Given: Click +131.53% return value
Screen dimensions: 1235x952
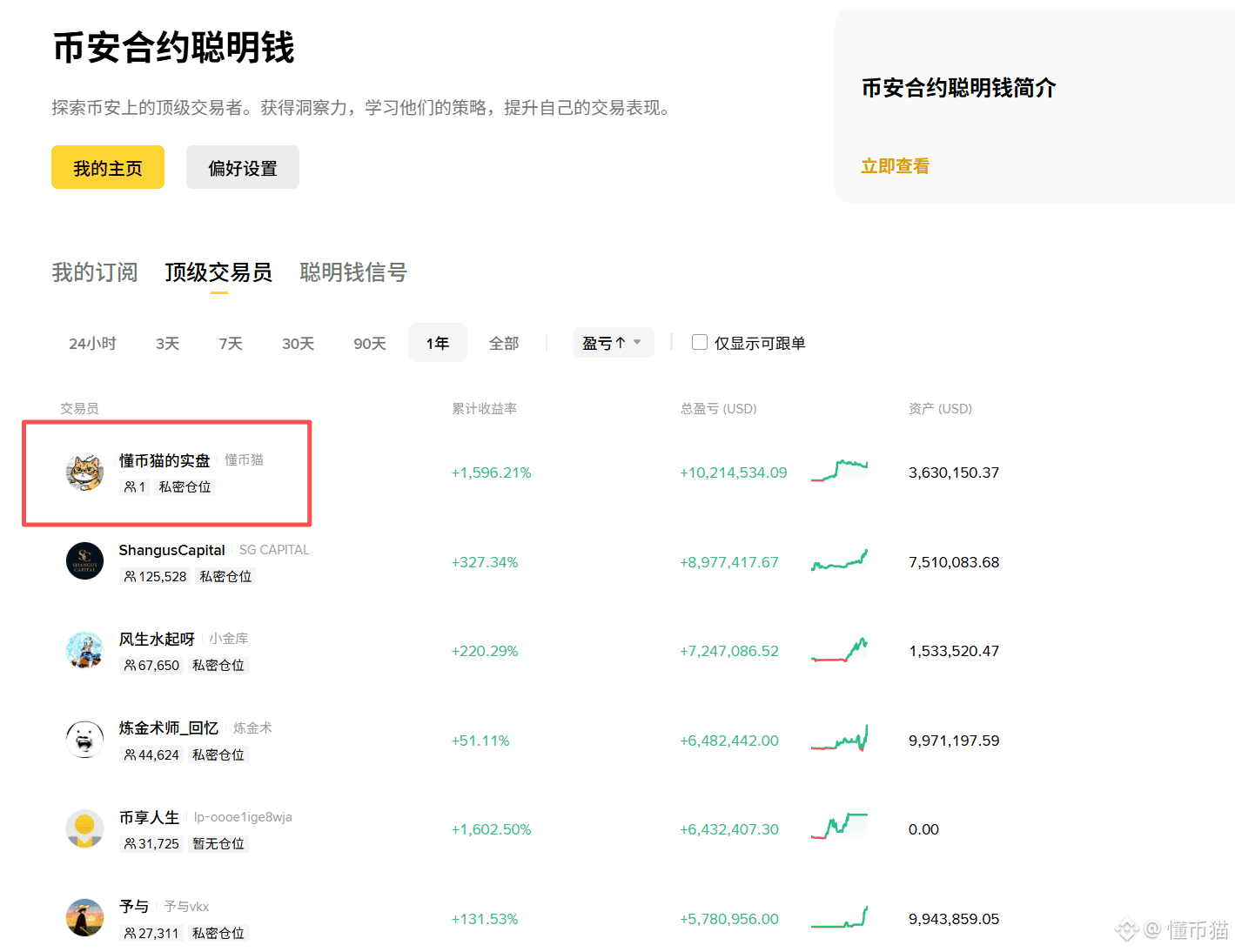Looking at the screenshot, I should coord(485,919).
